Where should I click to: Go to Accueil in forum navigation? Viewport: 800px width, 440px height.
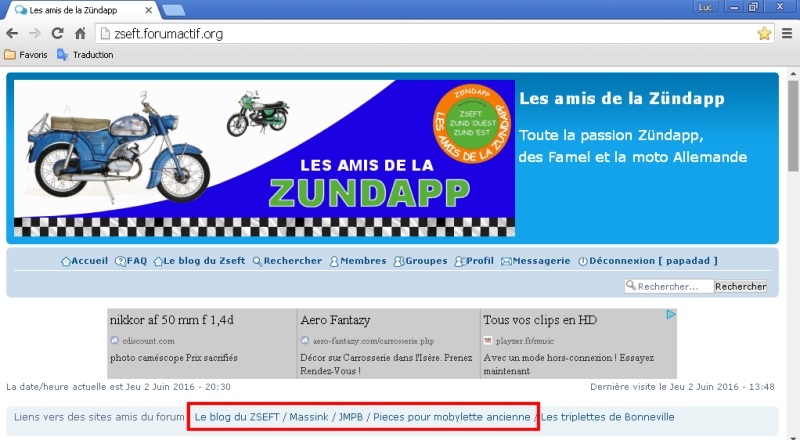click(x=85, y=261)
